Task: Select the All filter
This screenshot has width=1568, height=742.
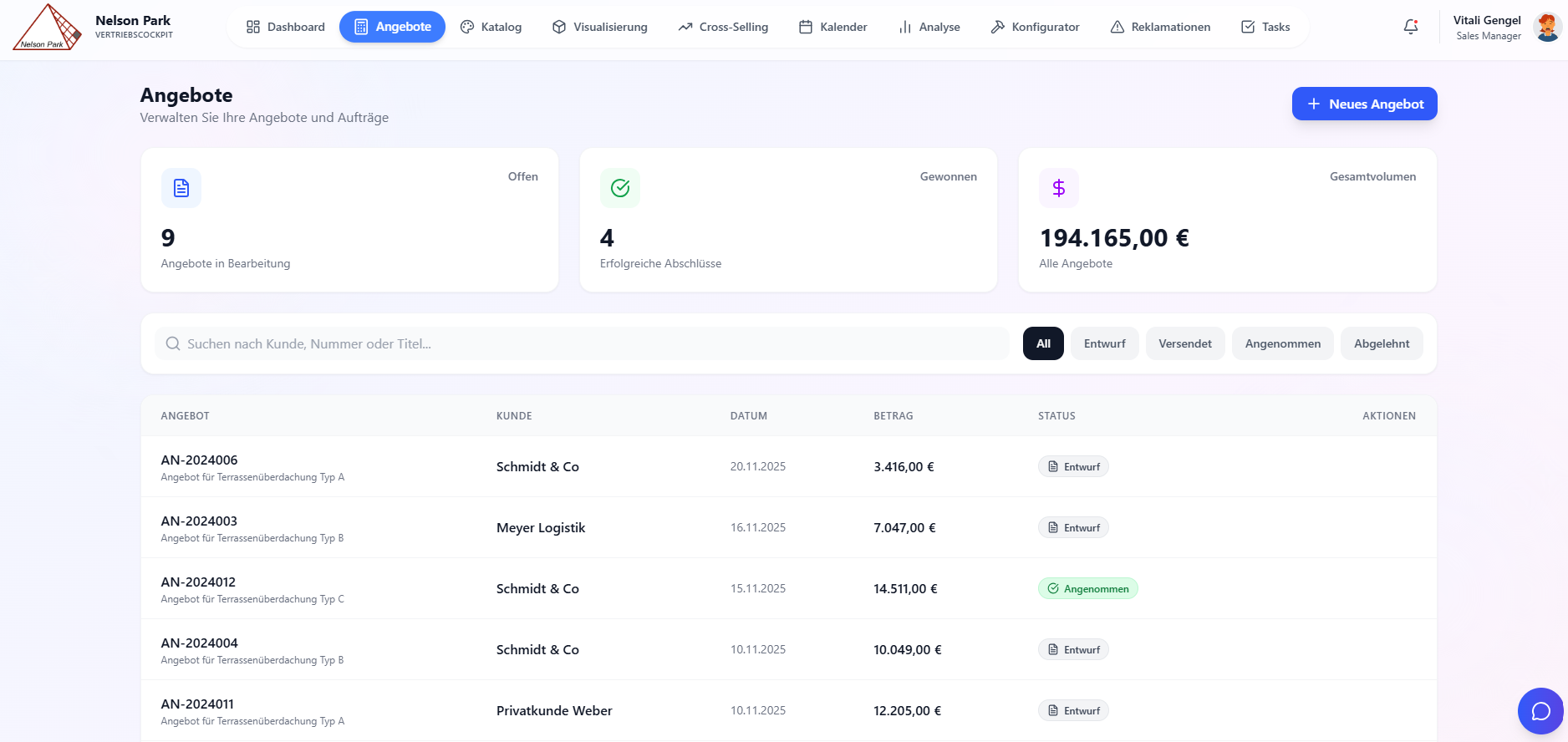Action: pyautogui.click(x=1043, y=343)
